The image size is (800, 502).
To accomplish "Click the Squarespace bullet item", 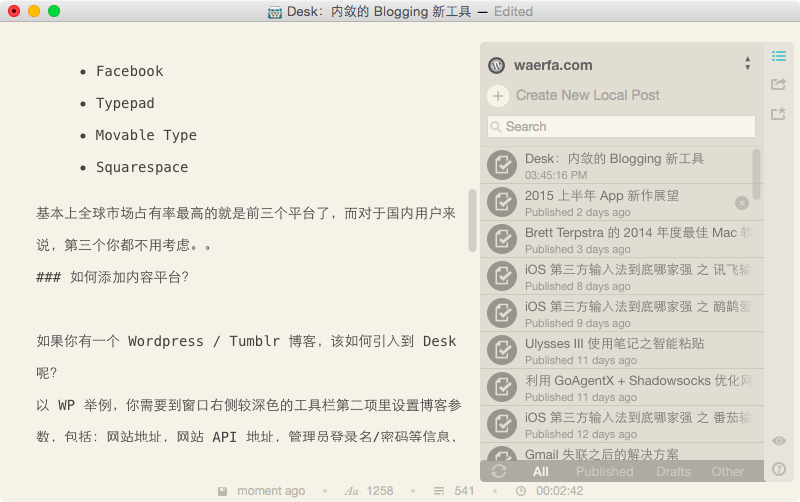I will point(142,167).
